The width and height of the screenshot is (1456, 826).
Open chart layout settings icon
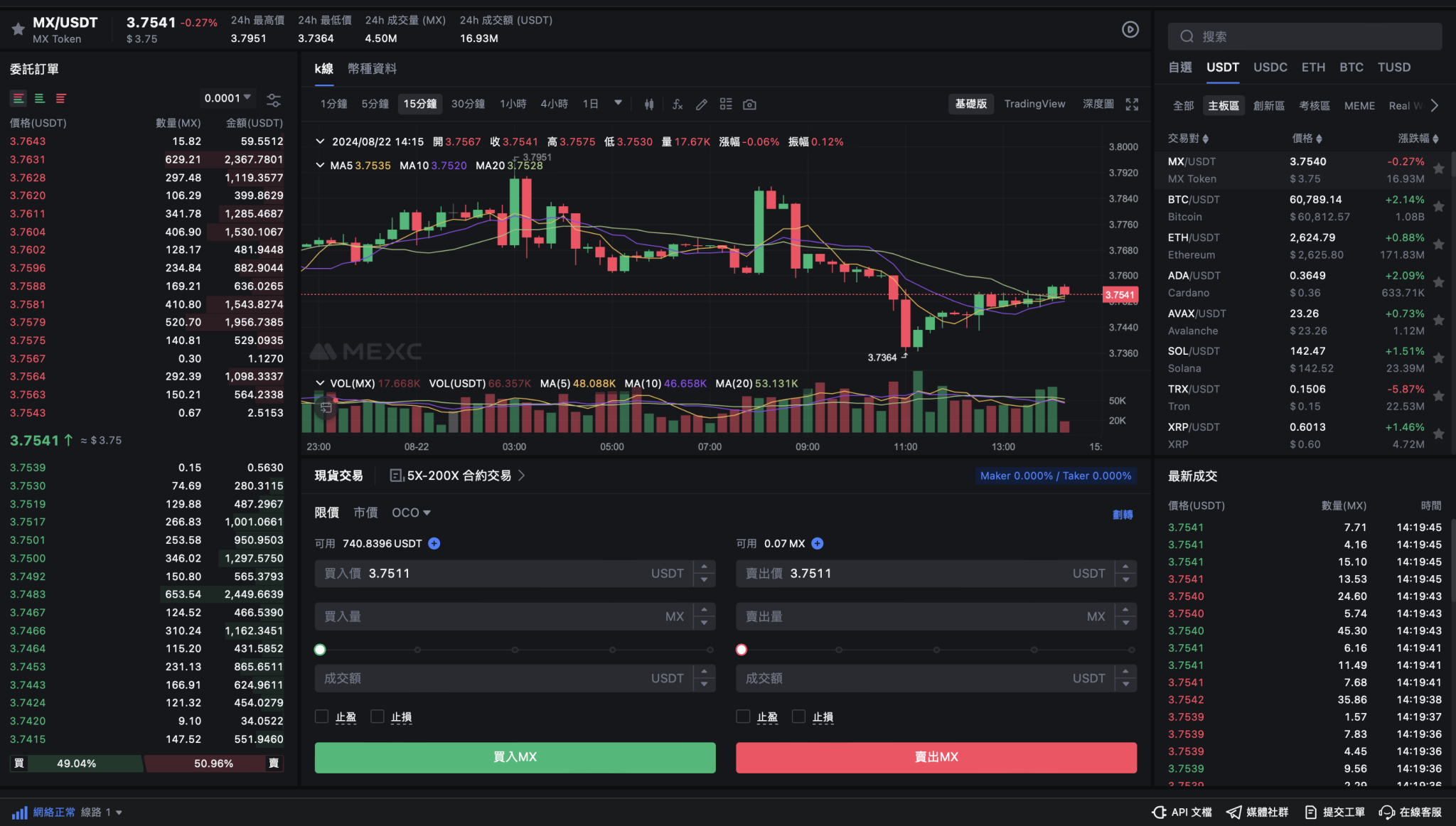click(x=726, y=104)
